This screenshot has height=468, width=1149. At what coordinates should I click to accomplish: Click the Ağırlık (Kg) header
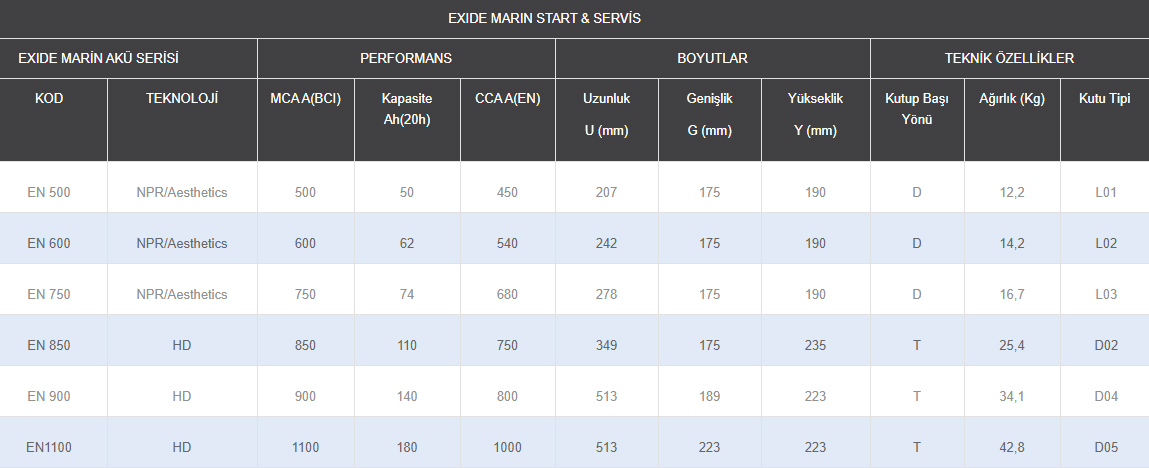1011,98
